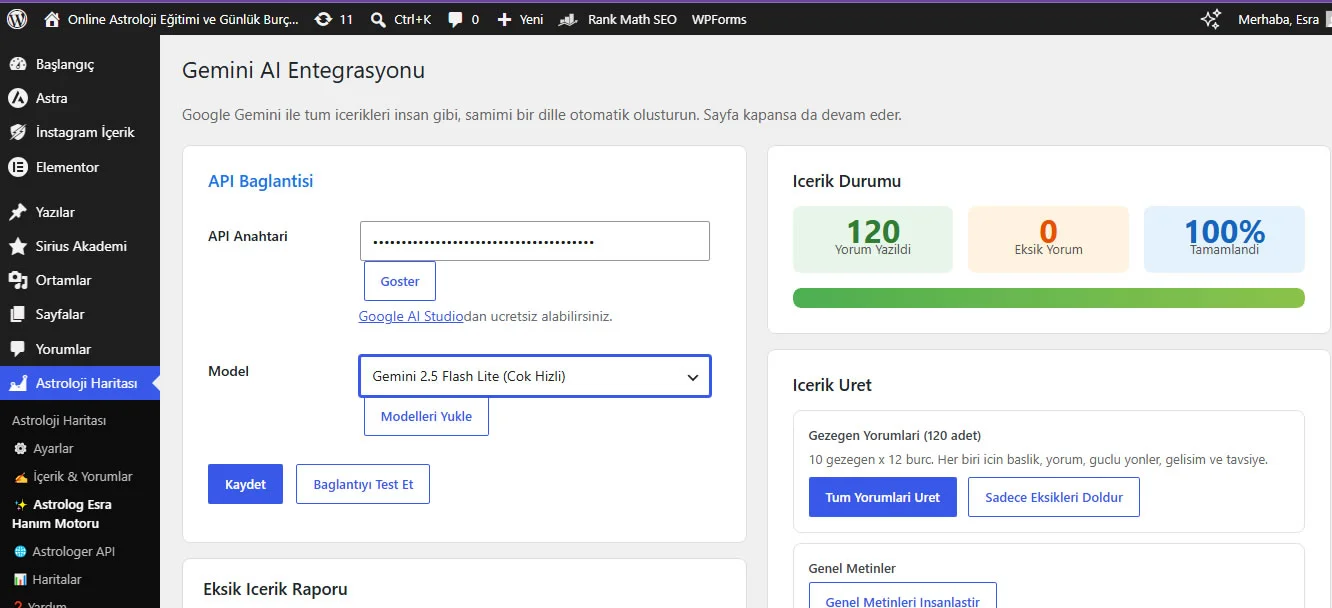Click the AI sparkle icon near Merhaba
The width and height of the screenshot is (1332, 608).
coord(1211,19)
